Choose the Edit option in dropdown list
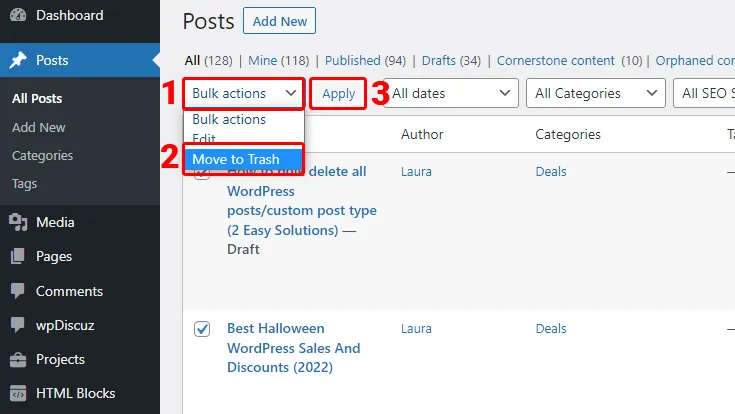Image resolution: width=735 pixels, height=414 pixels. (x=244, y=138)
